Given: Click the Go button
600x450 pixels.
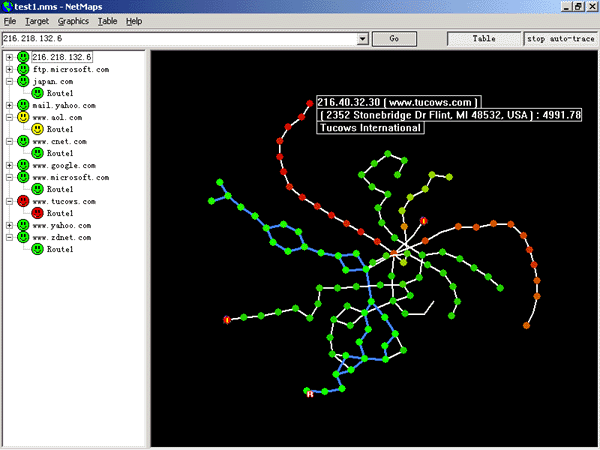Looking at the screenshot, I should tap(394, 39).
